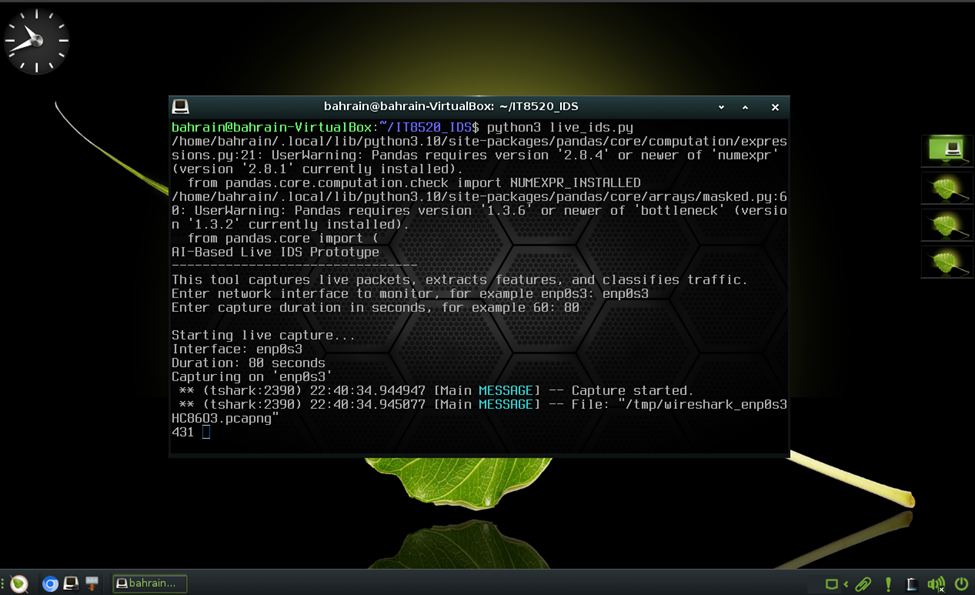This screenshot has width=975, height=595.
Task: Click the exclamation notification tray icon
Action: (888, 584)
